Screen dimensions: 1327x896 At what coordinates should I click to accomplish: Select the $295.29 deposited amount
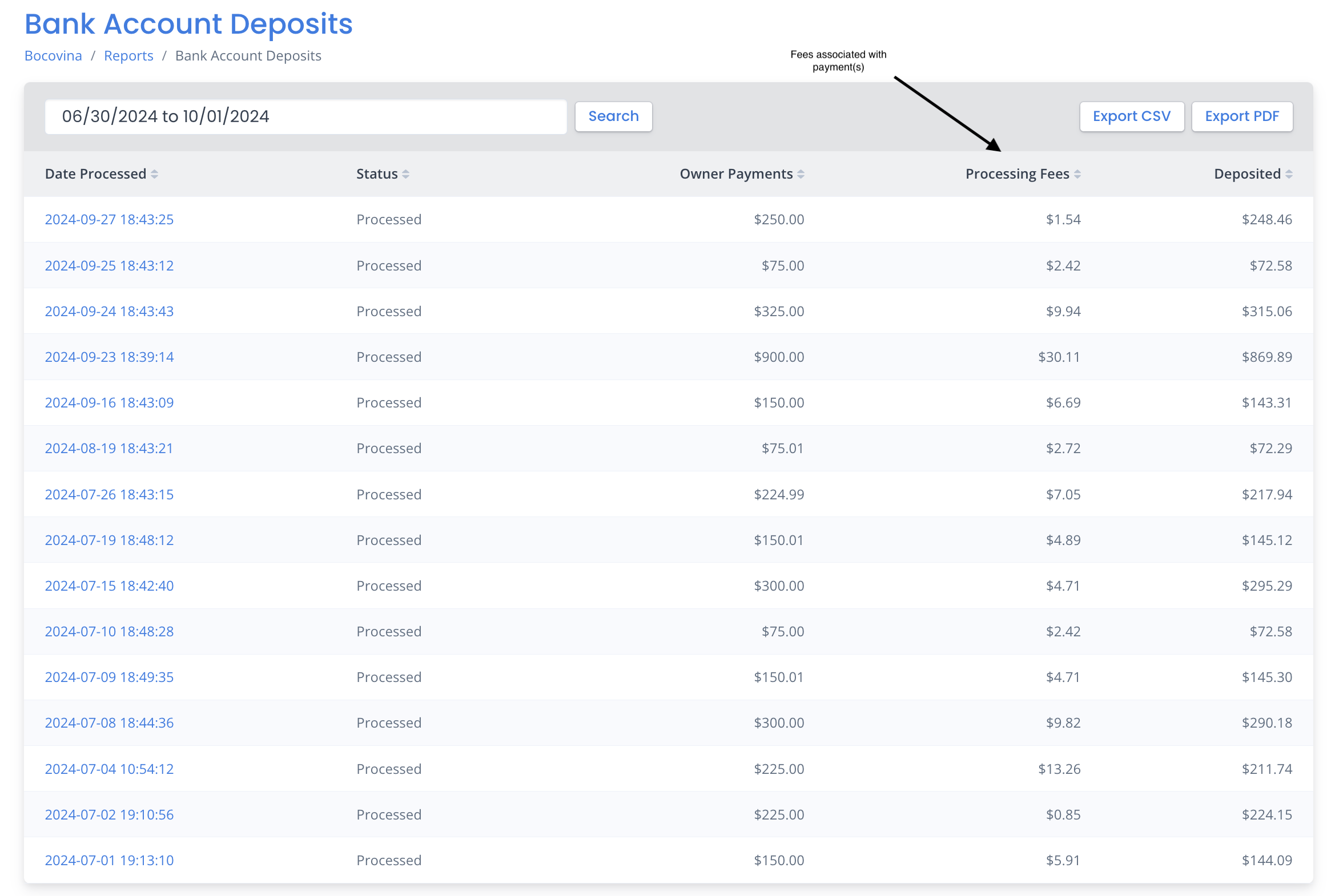pos(1266,586)
